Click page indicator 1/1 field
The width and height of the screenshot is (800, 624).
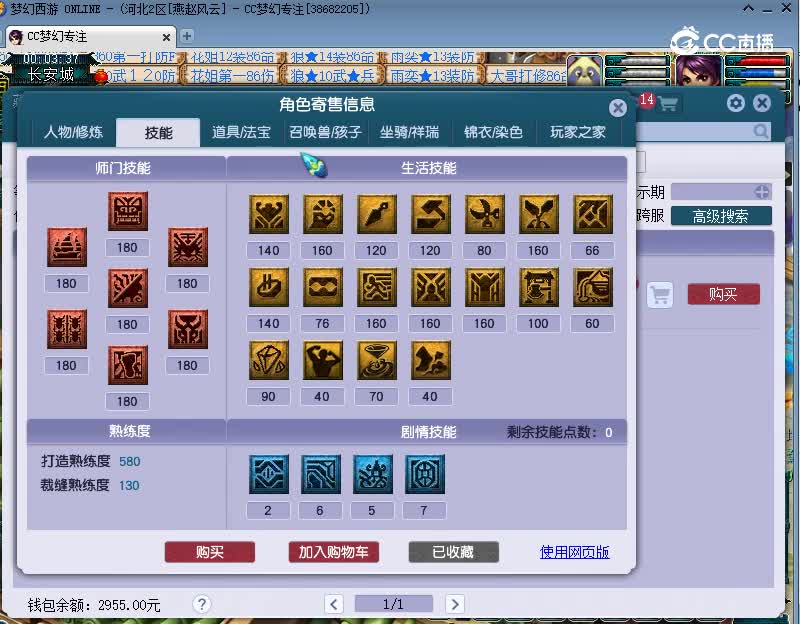click(393, 604)
